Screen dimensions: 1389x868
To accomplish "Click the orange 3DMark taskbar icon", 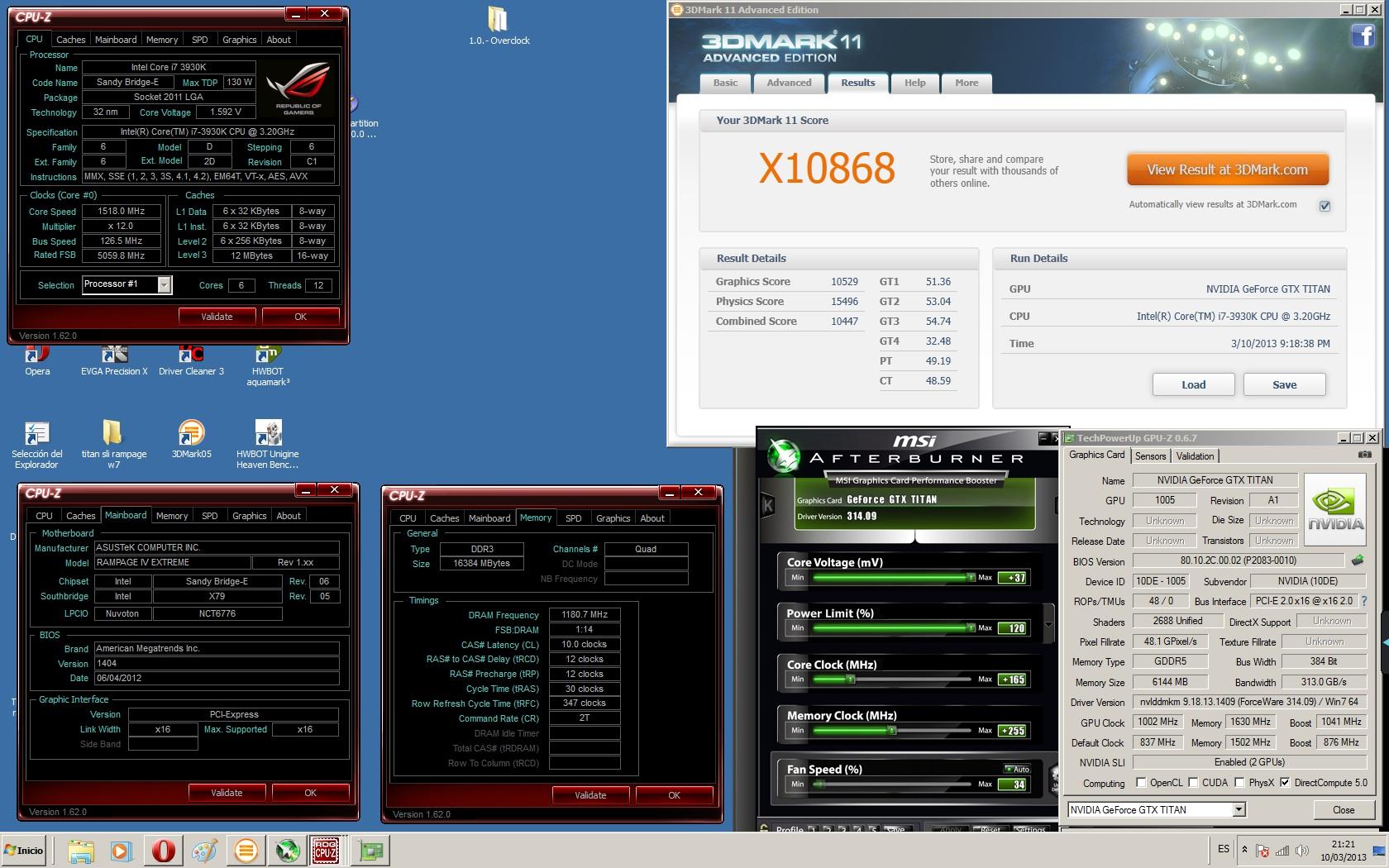I will (246, 851).
